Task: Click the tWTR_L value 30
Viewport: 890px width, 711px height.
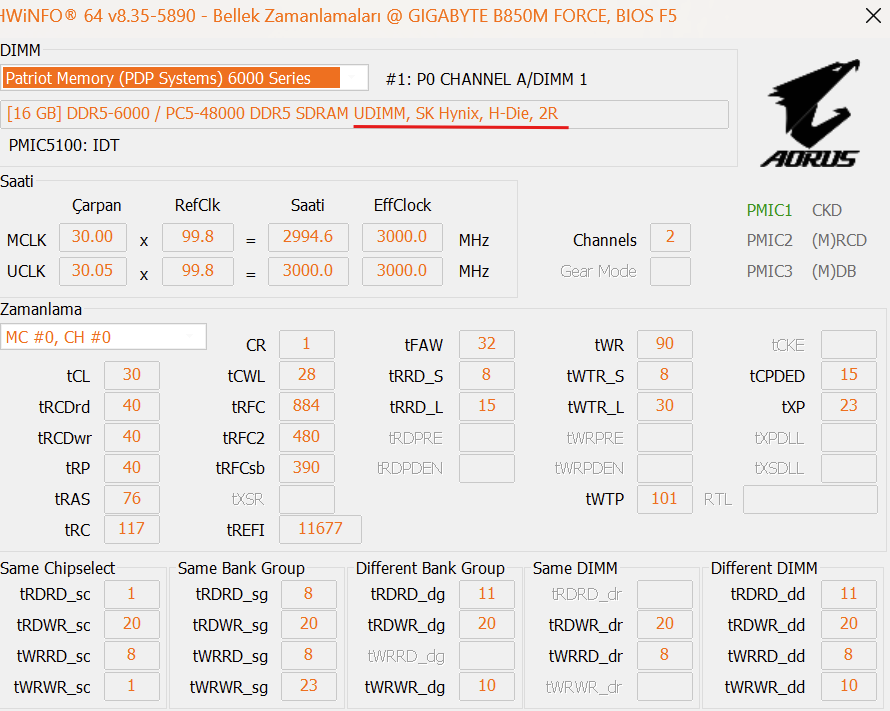Action: point(665,406)
